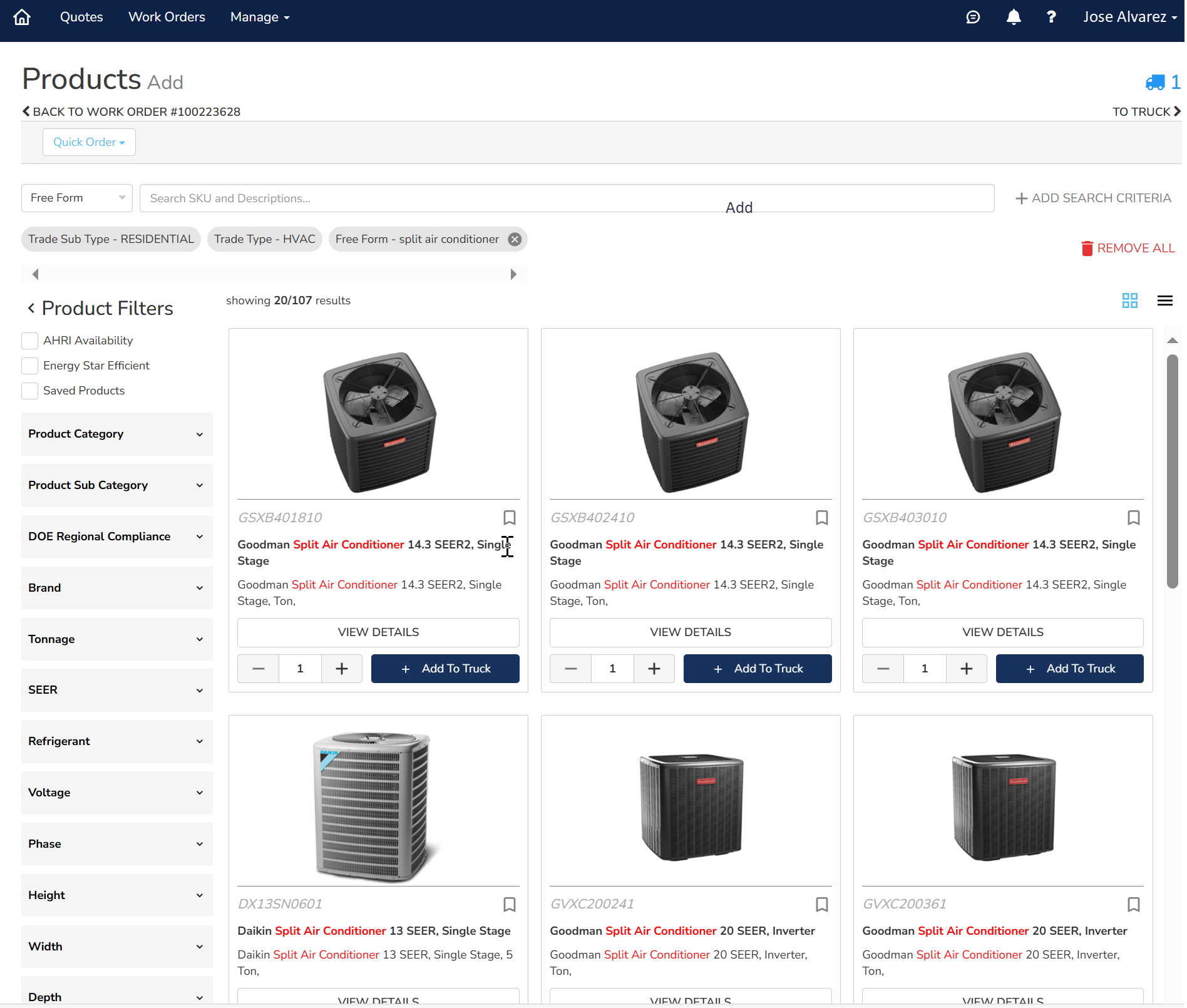Go to TO TRUCK link

1146,111
